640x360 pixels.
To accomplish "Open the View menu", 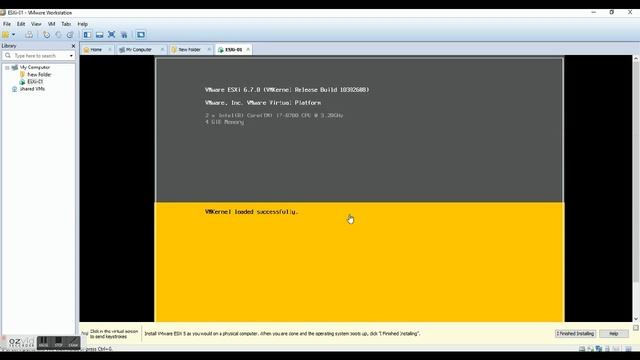I will coord(36,24).
